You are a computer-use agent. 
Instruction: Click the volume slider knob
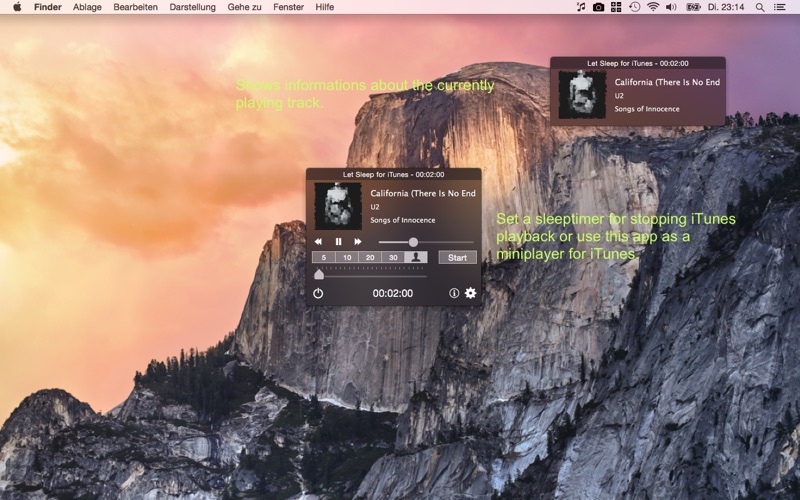pyautogui.click(x=413, y=242)
